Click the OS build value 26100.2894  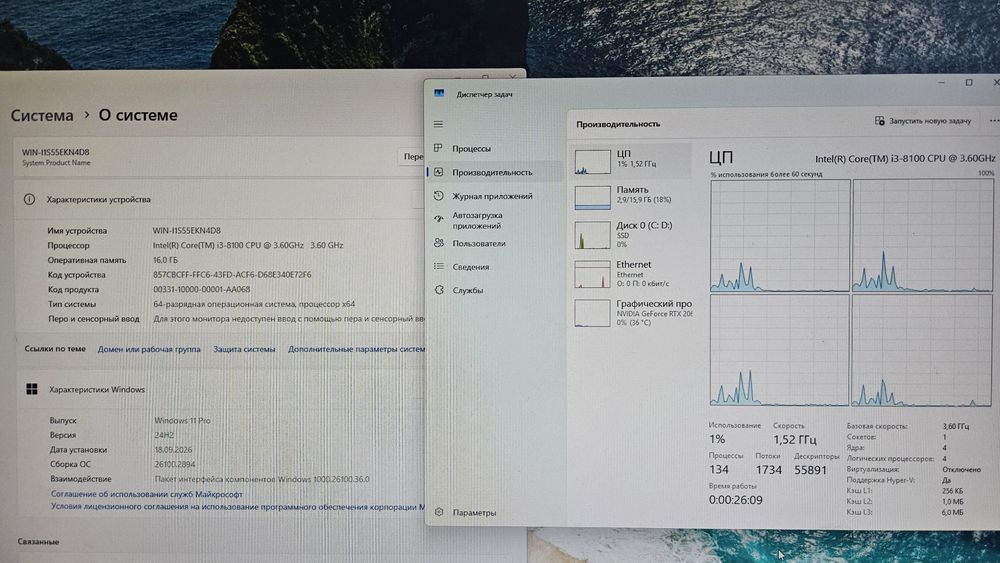[x=175, y=465]
